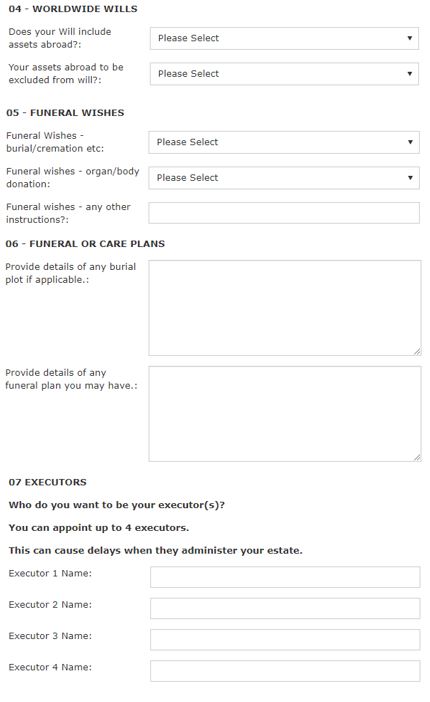Image resolution: width=430 pixels, height=702 pixels.
Task: Open the 'Does your Will include assets abroad' dropdown
Action: tap(284, 39)
